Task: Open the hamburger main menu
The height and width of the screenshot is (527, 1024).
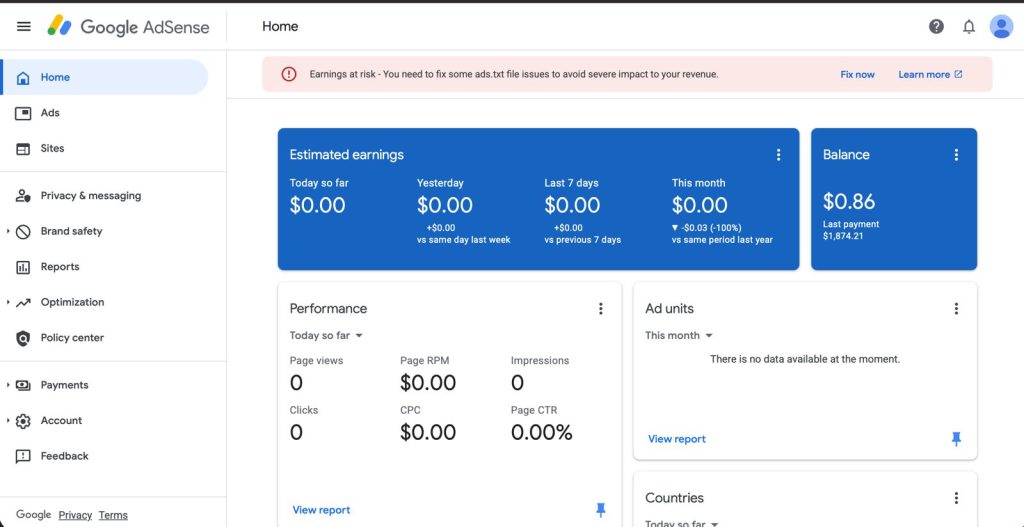Action: point(24,27)
